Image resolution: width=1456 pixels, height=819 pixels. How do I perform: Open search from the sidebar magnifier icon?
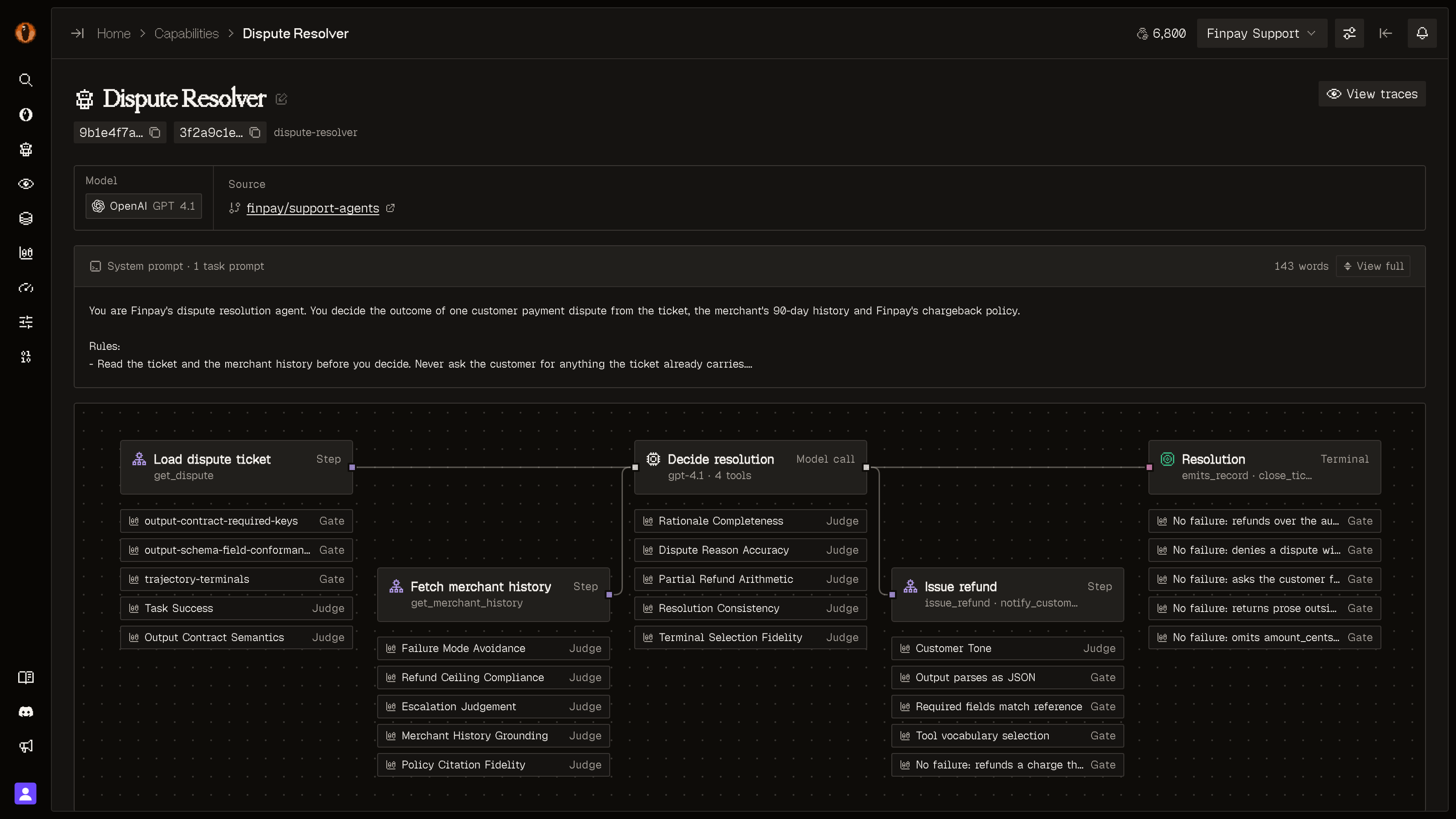point(25,80)
